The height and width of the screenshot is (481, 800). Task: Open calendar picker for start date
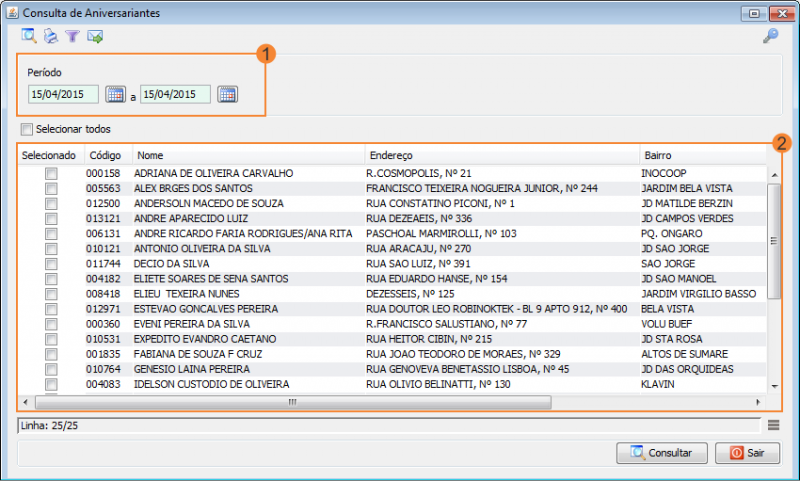click(115, 94)
